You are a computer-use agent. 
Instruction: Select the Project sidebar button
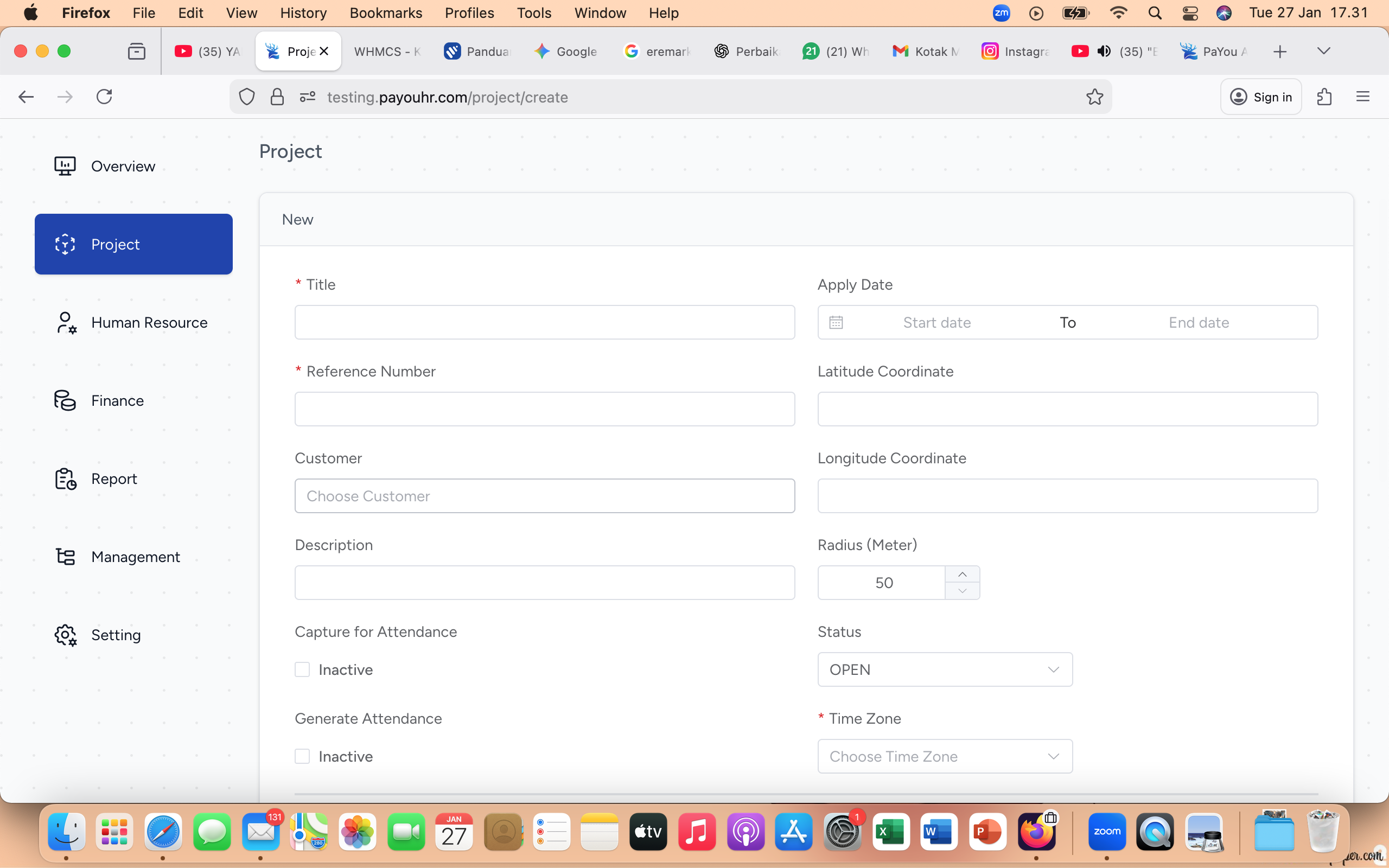click(x=133, y=244)
